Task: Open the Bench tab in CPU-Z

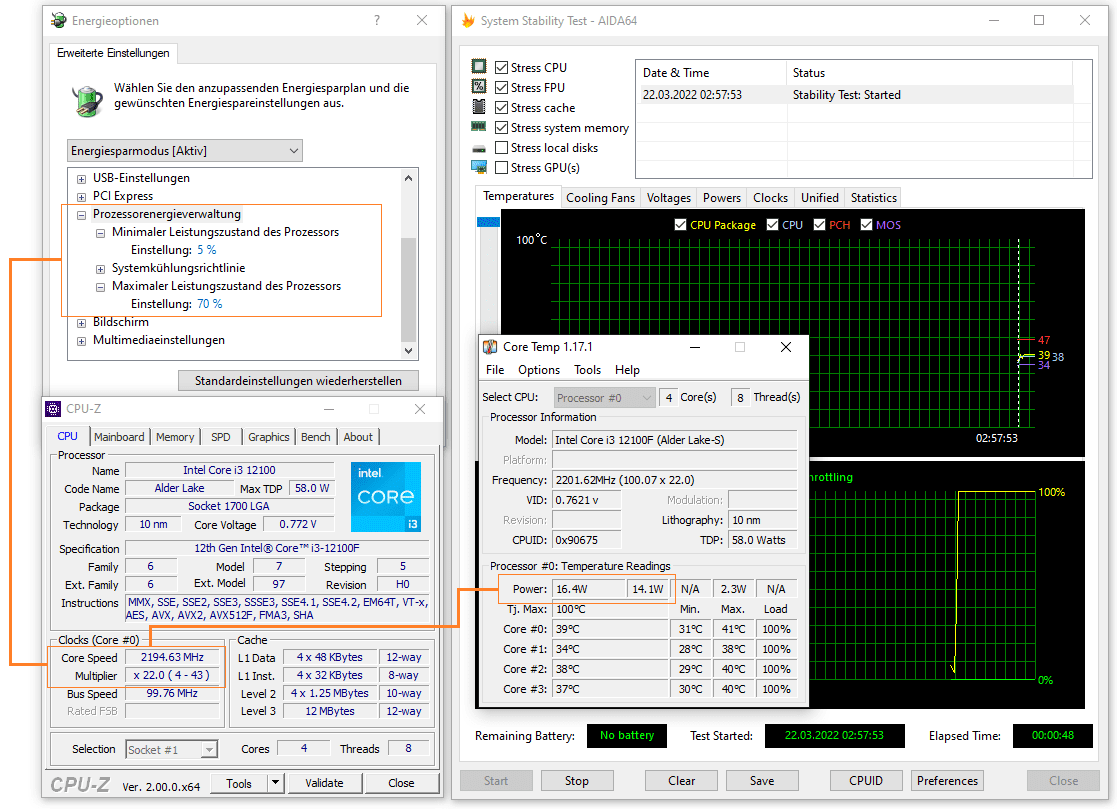Action: (316, 437)
